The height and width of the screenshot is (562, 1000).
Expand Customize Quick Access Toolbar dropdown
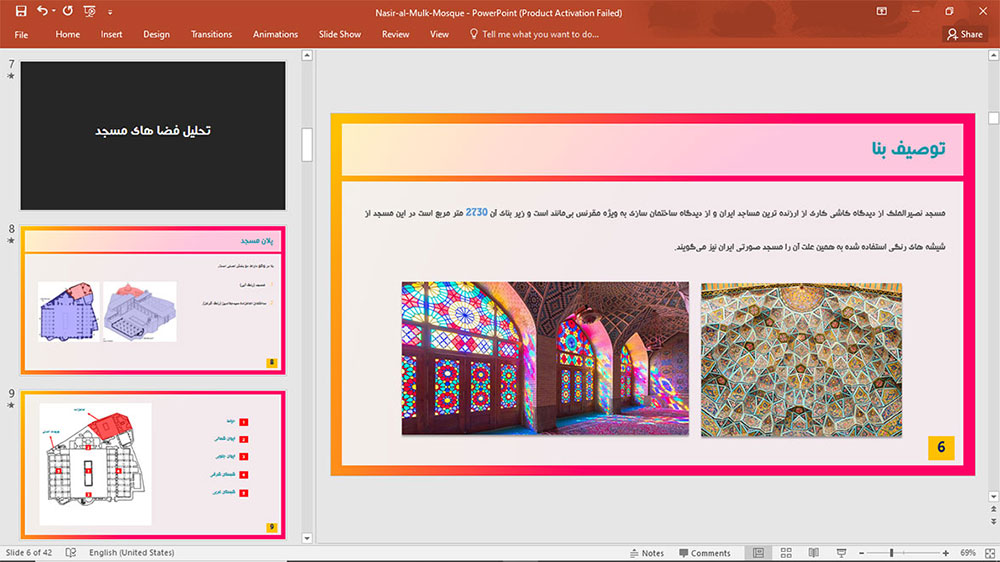(x=110, y=11)
